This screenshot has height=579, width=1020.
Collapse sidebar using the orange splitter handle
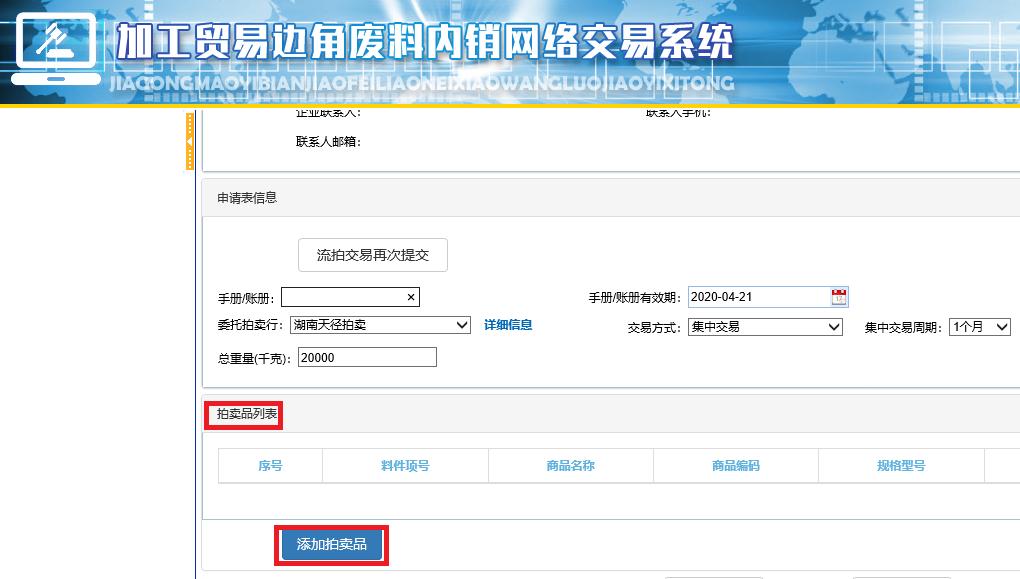[x=189, y=141]
